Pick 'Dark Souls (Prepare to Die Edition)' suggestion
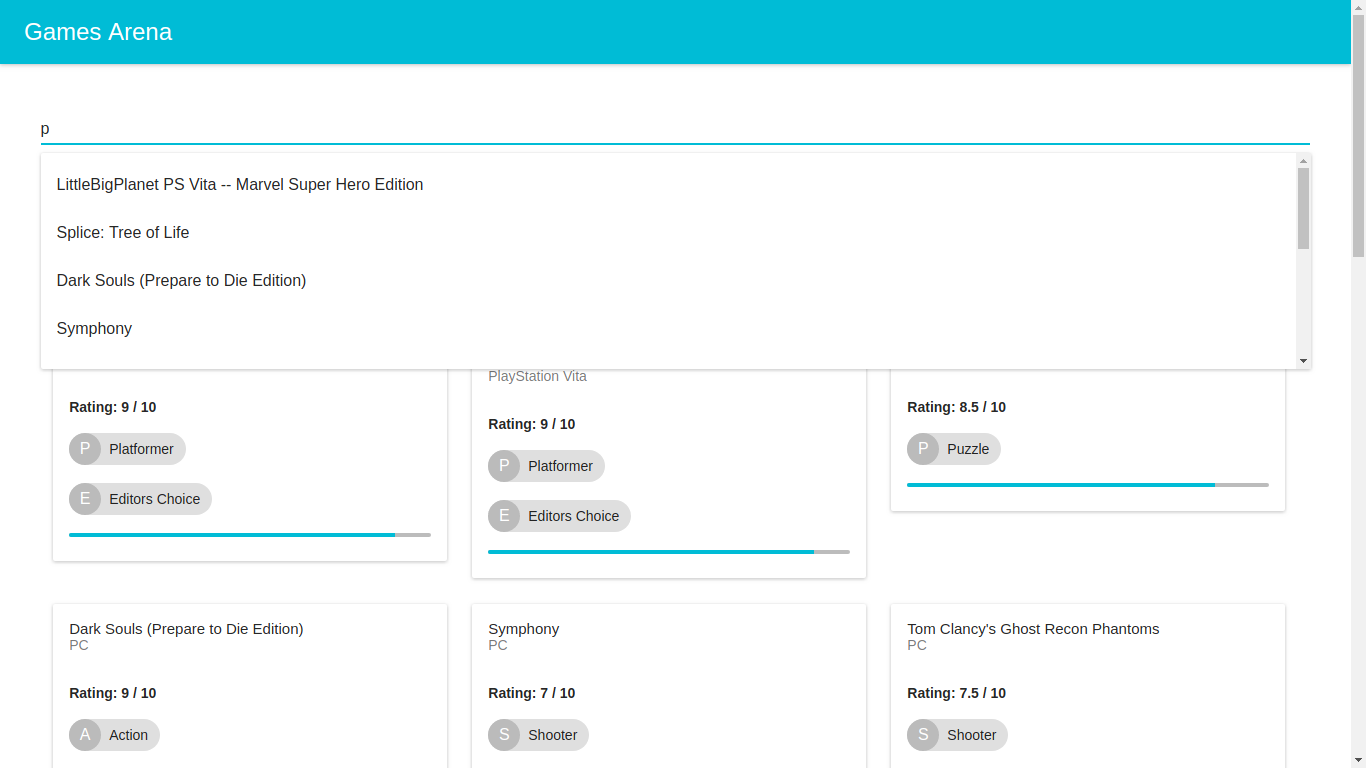Image resolution: width=1366 pixels, height=768 pixels. click(668, 281)
